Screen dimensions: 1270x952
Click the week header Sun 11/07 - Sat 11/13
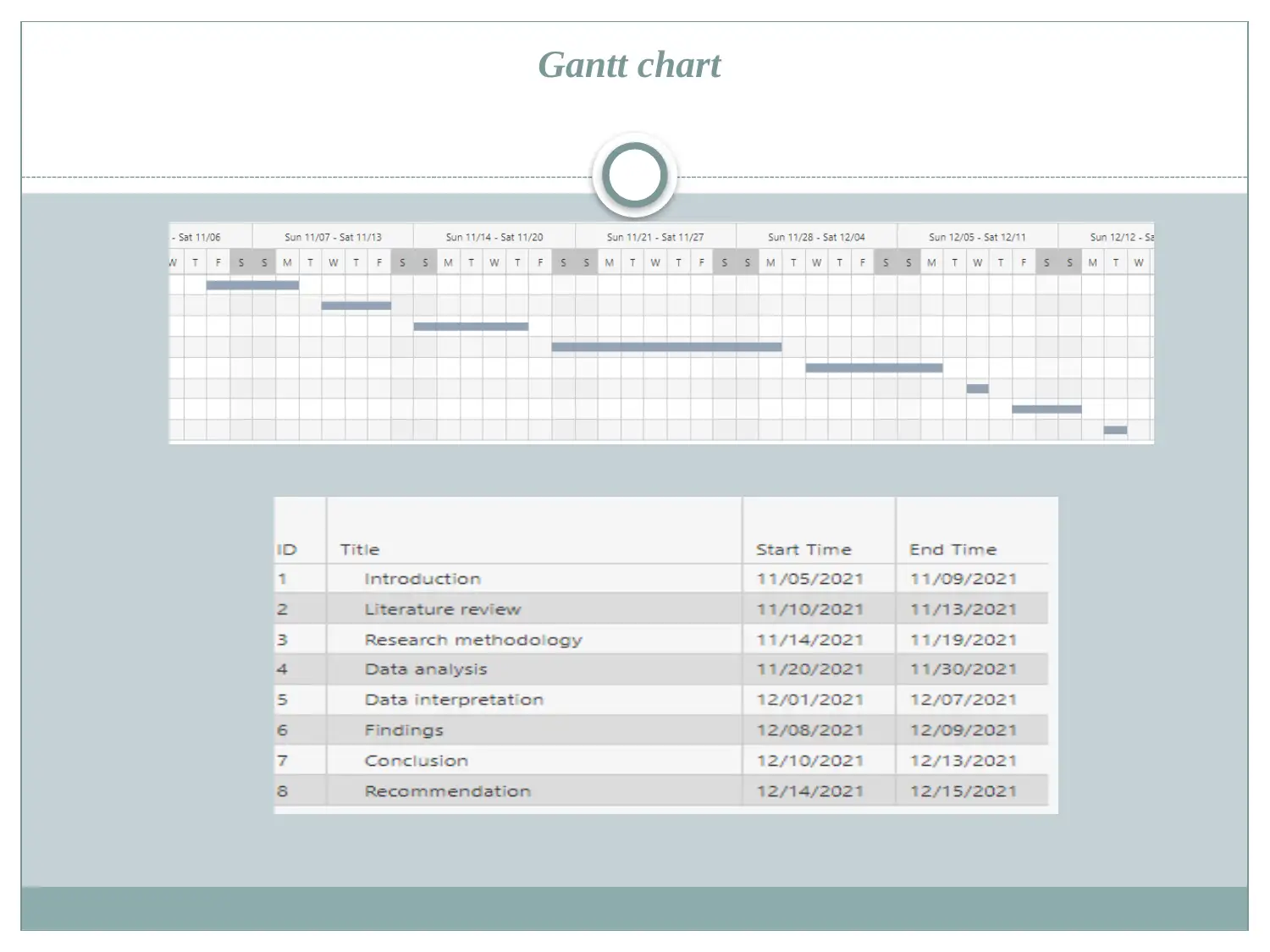pos(333,237)
